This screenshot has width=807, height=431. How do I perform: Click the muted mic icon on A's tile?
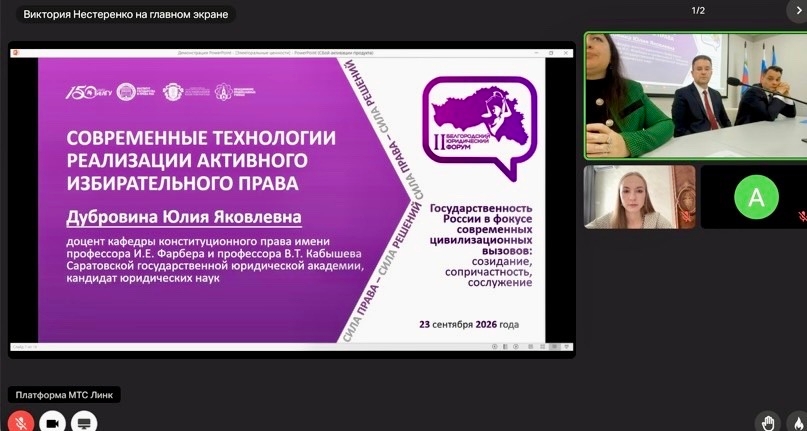click(802, 216)
